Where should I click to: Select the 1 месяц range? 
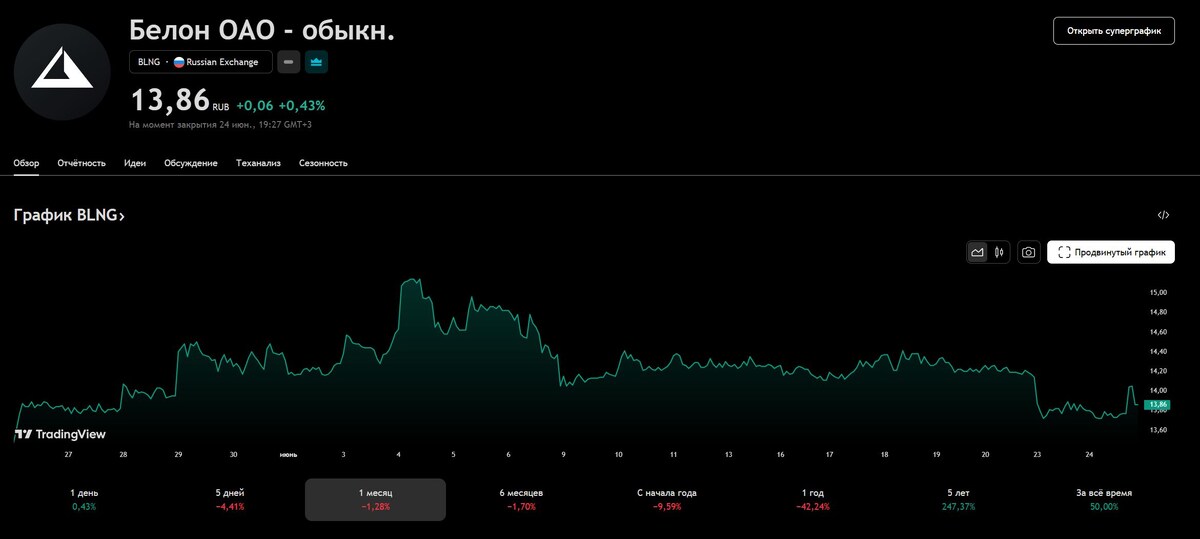(375, 499)
